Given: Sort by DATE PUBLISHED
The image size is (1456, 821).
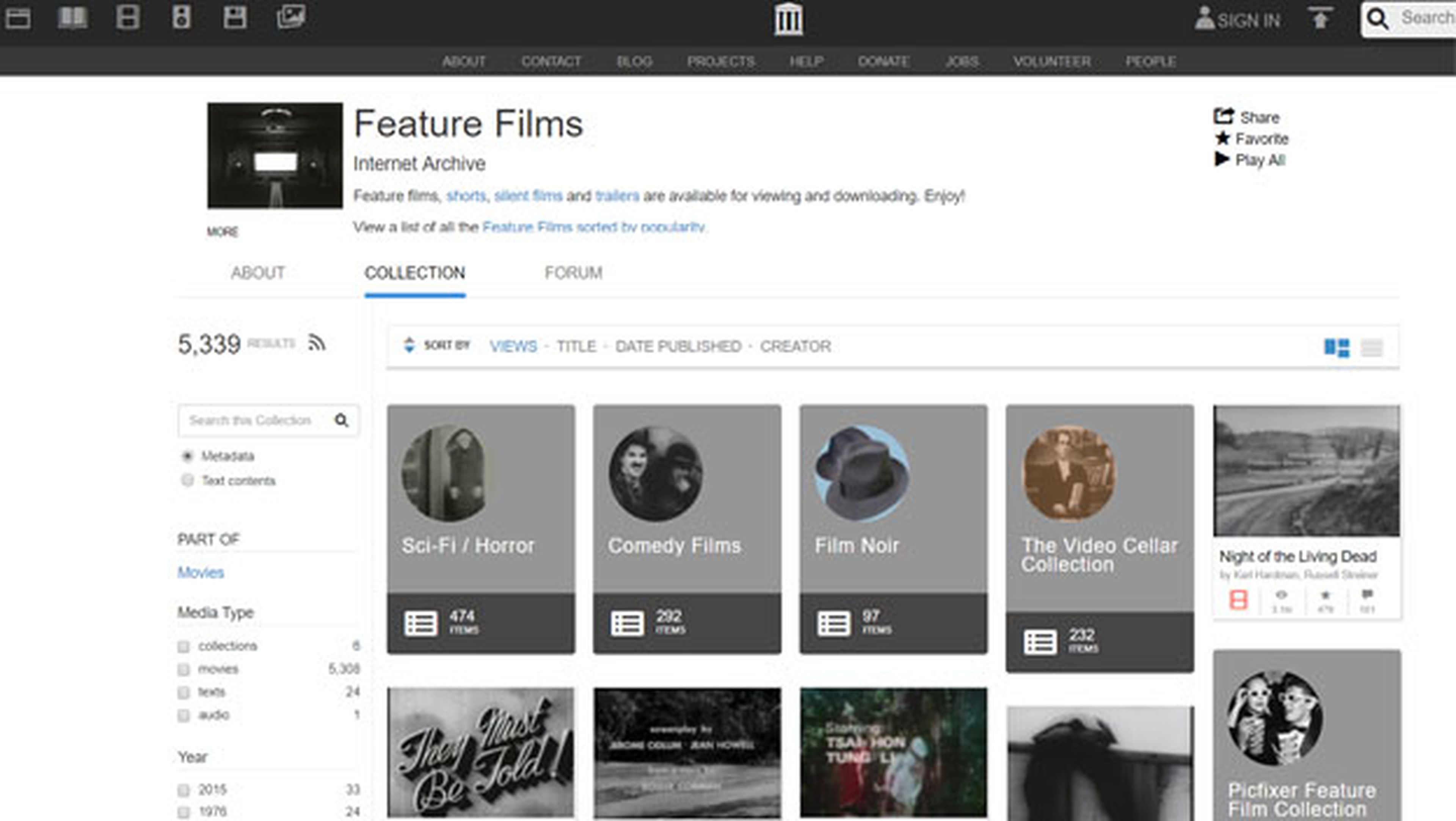Looking at the screenshot, I should [678, 346].
